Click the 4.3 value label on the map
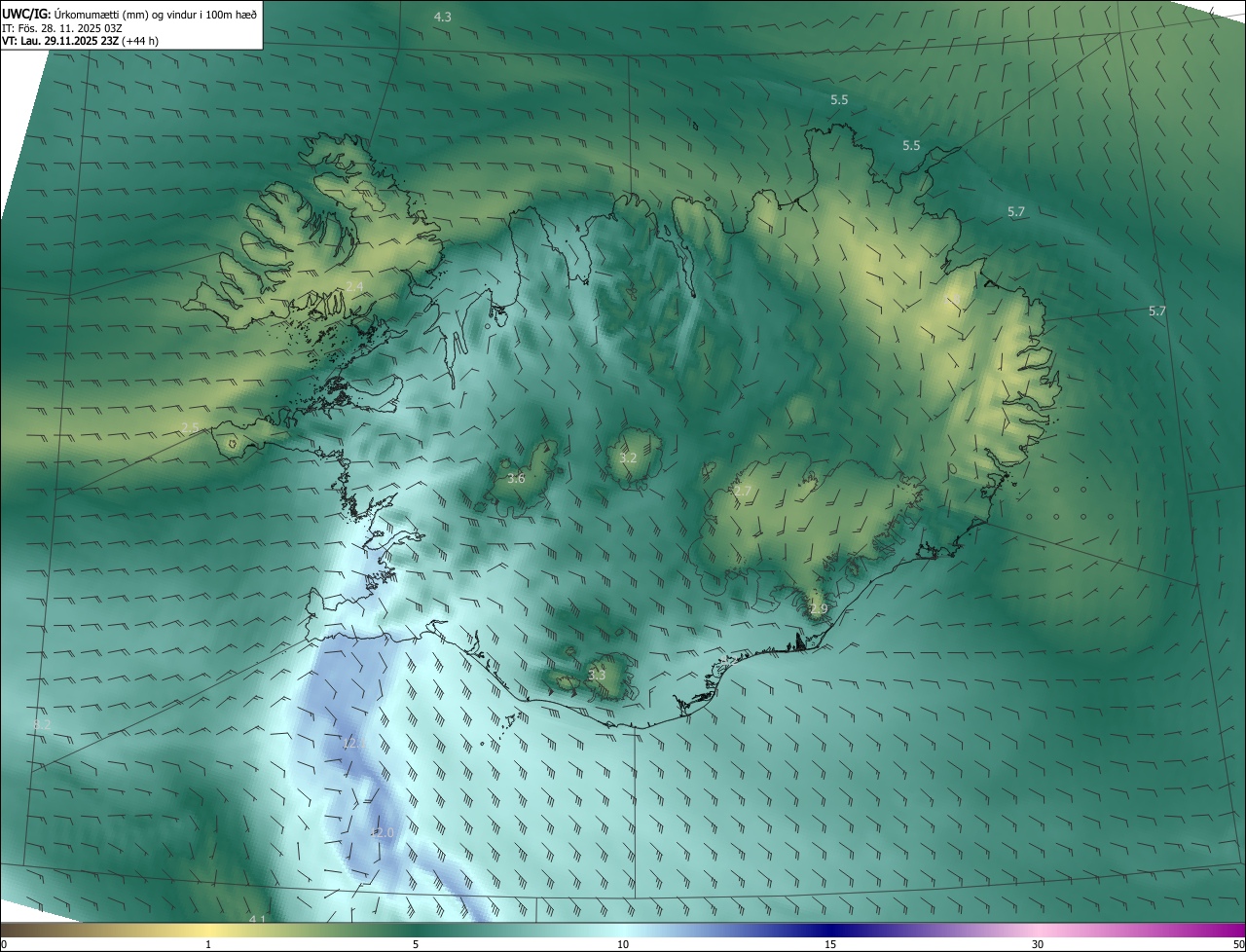This screenshot has width=1246, height=952. (x=443, y=18)
